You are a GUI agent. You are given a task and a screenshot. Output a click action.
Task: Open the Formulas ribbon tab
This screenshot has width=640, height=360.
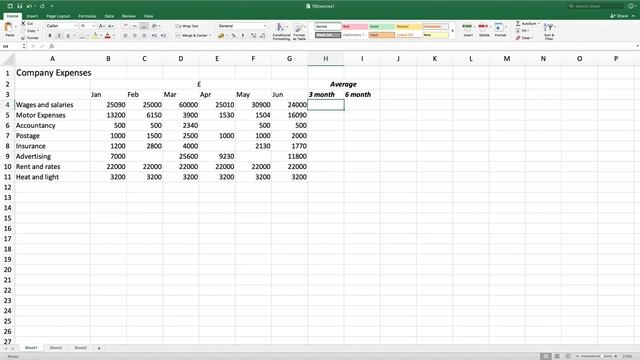[87, 16]
